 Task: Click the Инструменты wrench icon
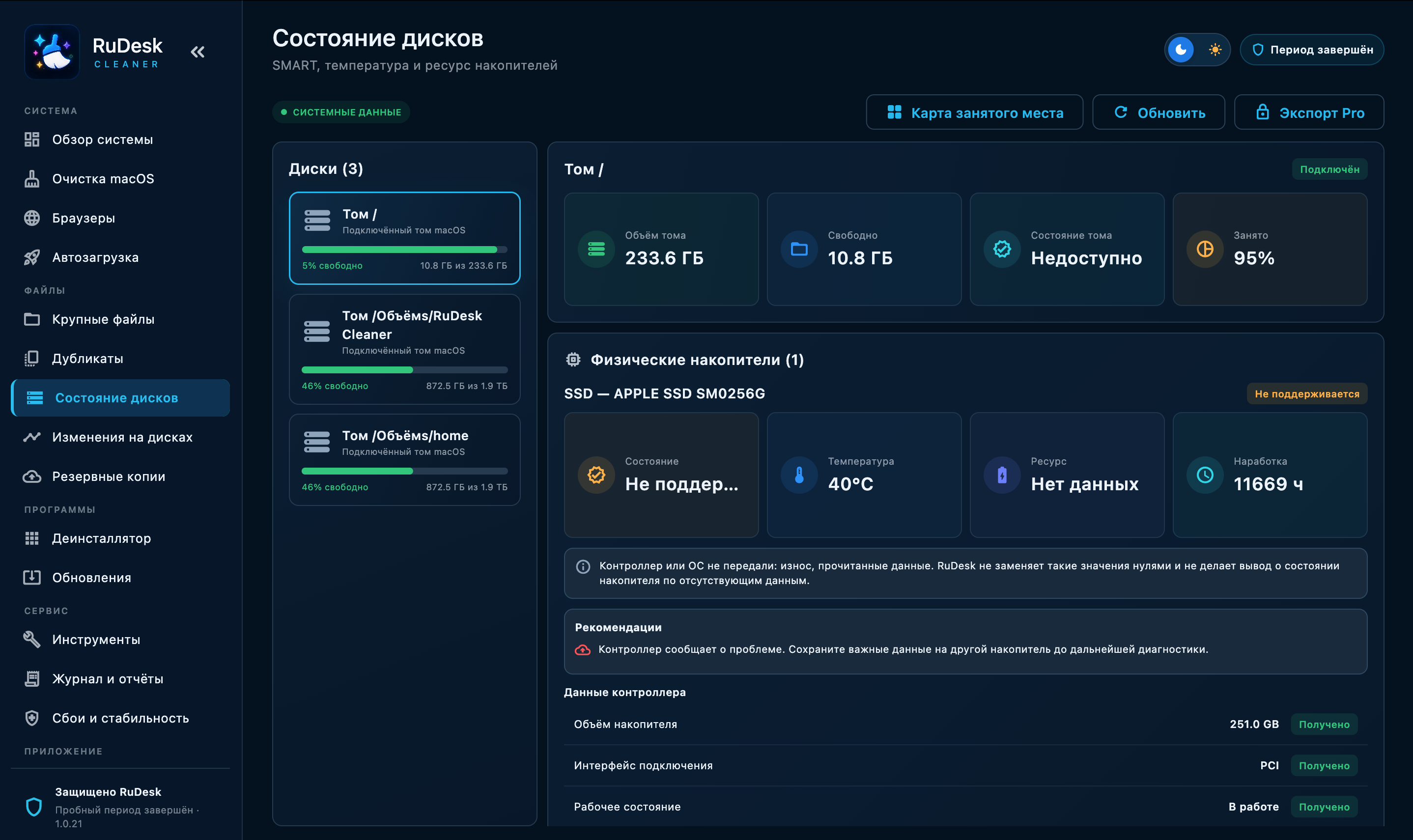pos(32,640)
